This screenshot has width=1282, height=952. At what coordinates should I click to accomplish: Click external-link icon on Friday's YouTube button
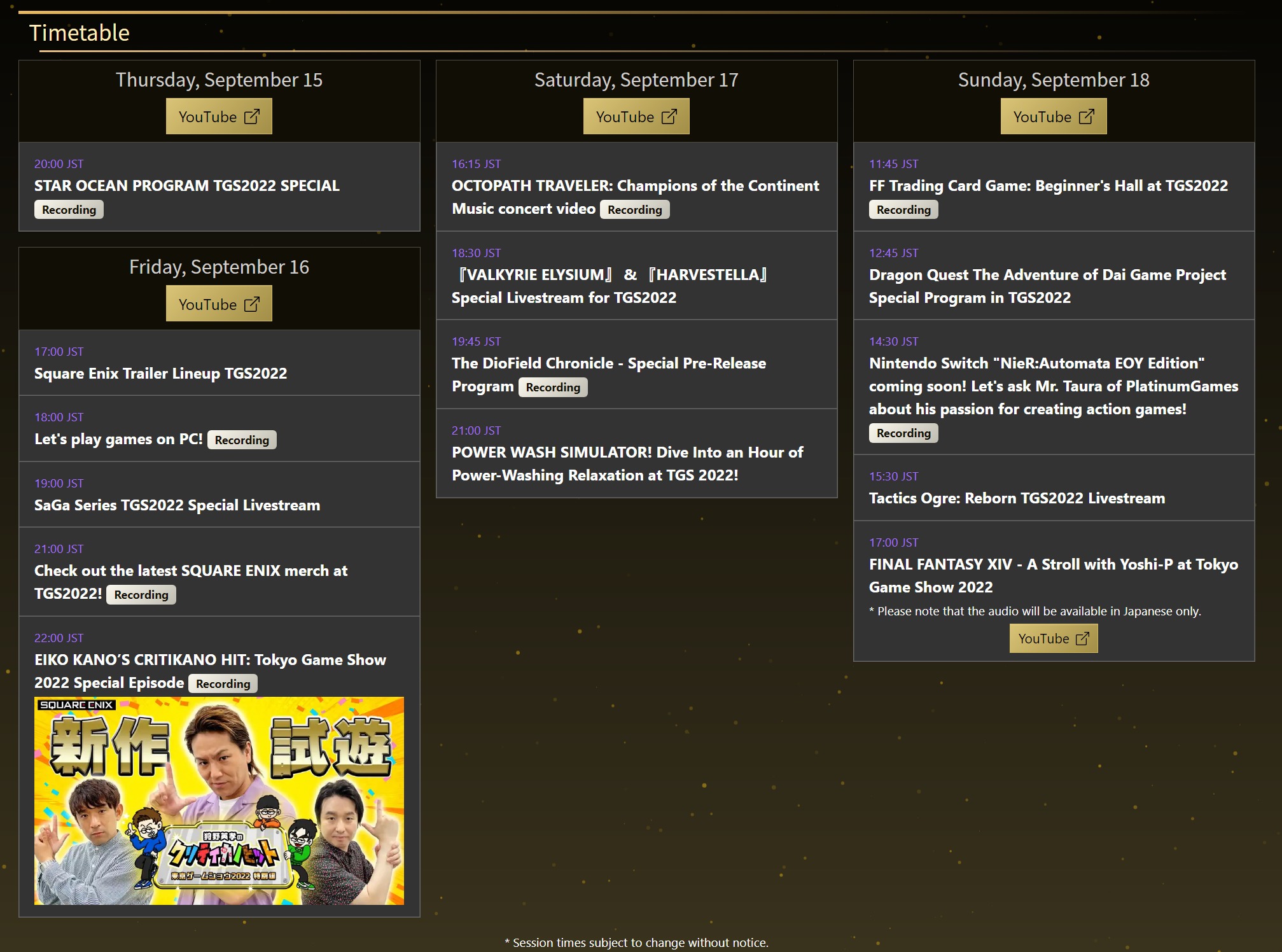pos(252,304)
